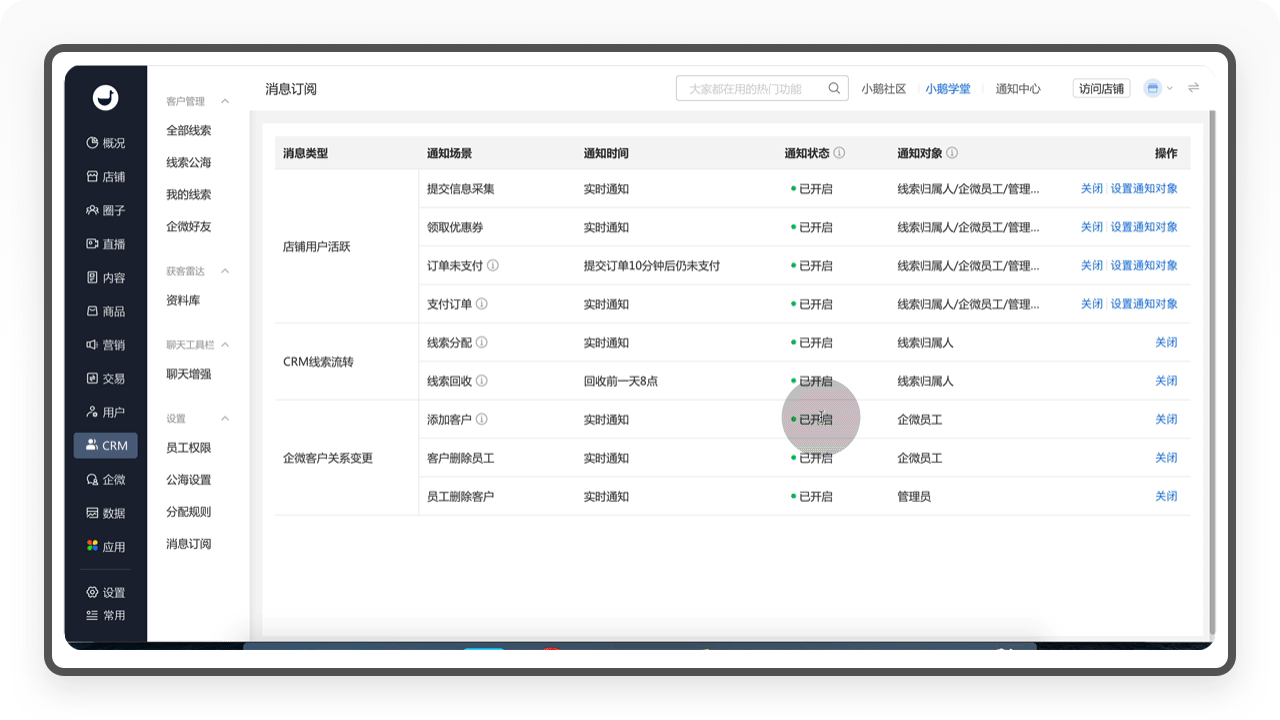This screenshot has height=720, width=1280.
Task: Open the 小鹅学堂 link
Action: pyautogui.click(x=948, y=89)
